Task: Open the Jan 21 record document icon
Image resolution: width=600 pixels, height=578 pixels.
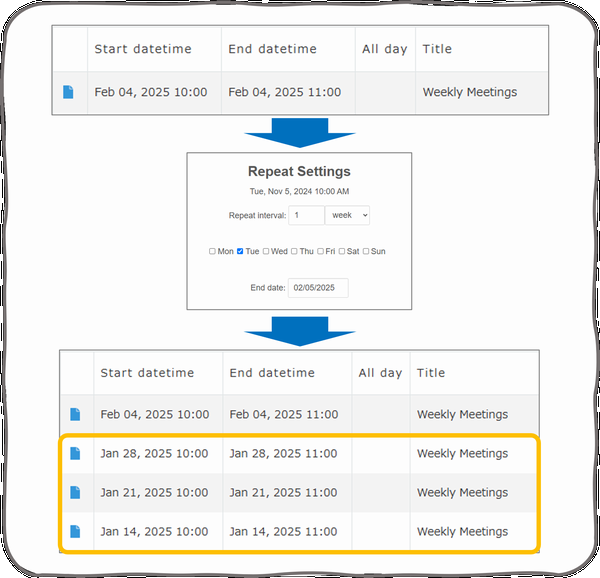Action: [75, 492]
